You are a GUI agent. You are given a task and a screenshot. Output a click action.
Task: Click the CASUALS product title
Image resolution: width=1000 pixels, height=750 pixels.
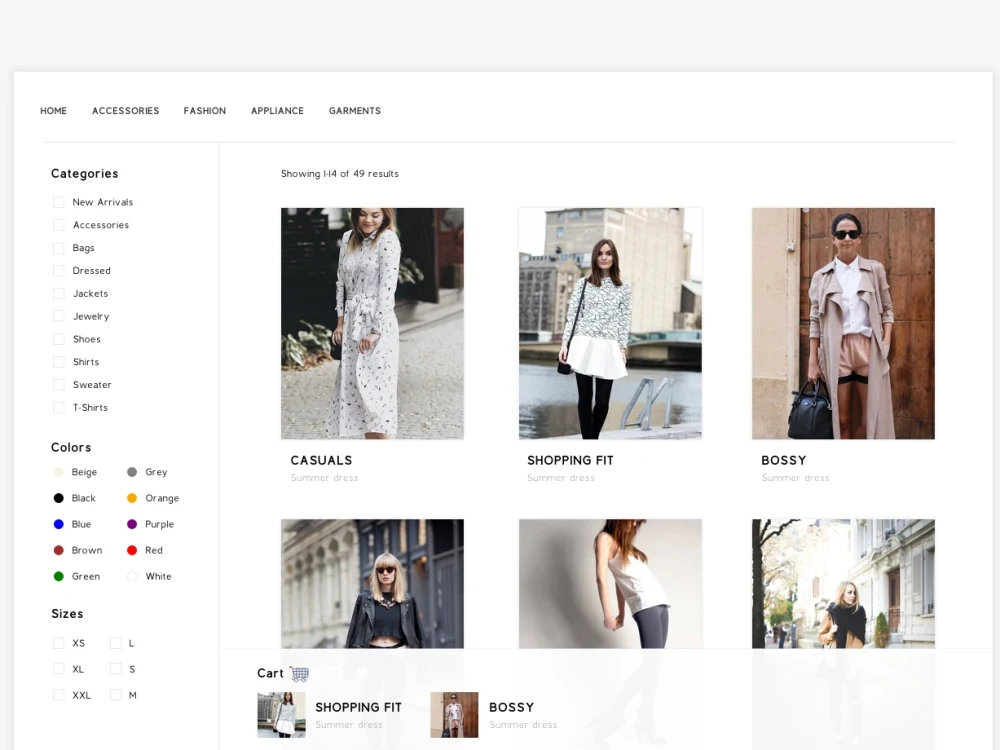tap(321, 460)
